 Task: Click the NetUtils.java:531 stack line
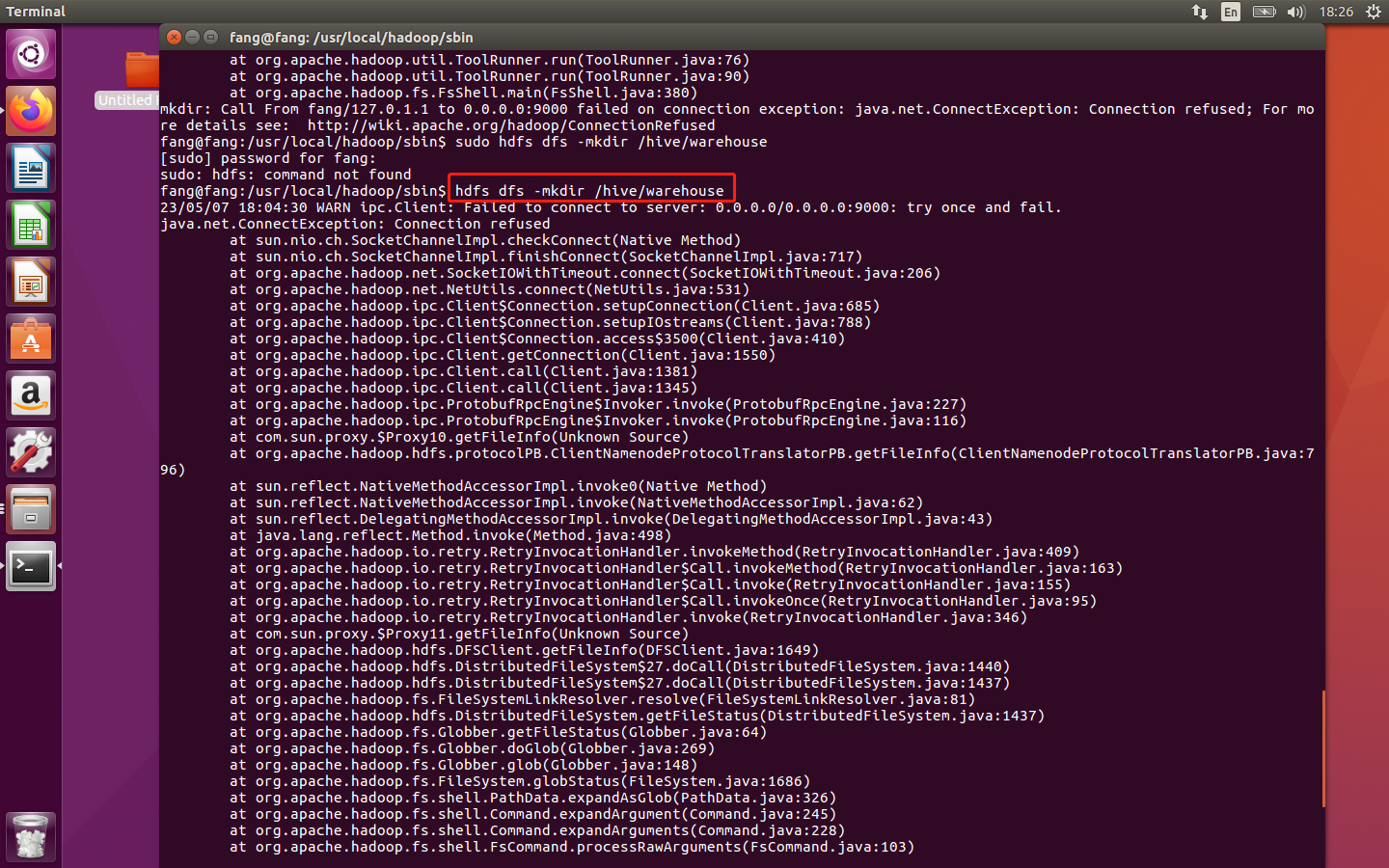pyautogui.click(x=489, y=289)
